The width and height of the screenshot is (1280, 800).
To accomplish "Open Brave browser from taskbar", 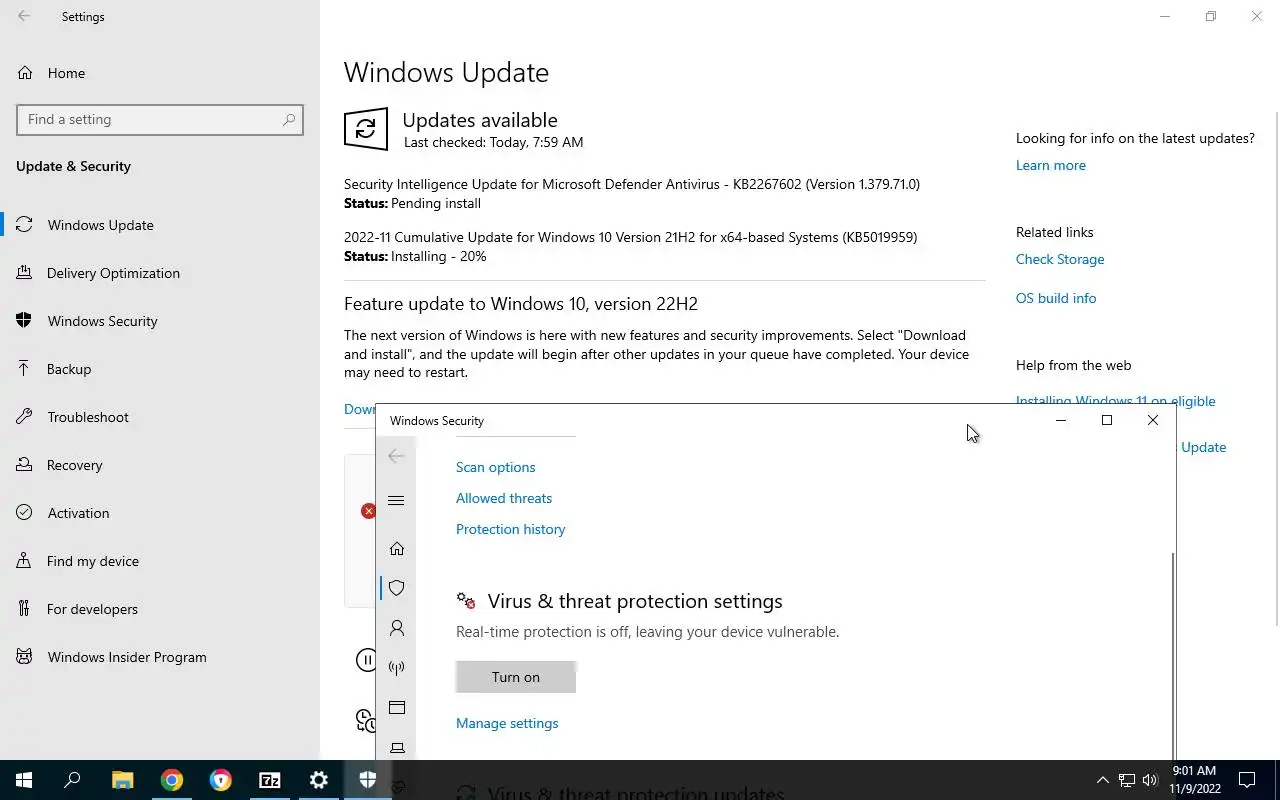I will [221, 780].
